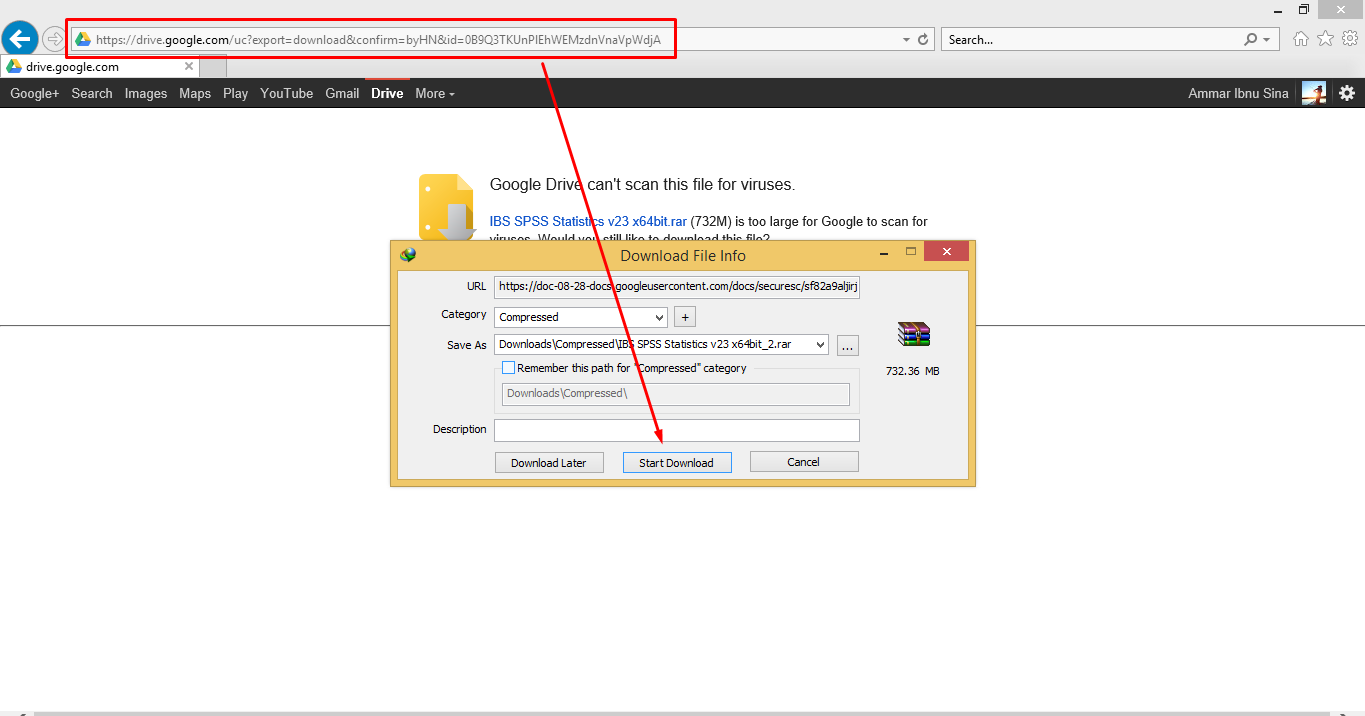
Task: Open Images in the Google bar
Action: pos(146,93)
